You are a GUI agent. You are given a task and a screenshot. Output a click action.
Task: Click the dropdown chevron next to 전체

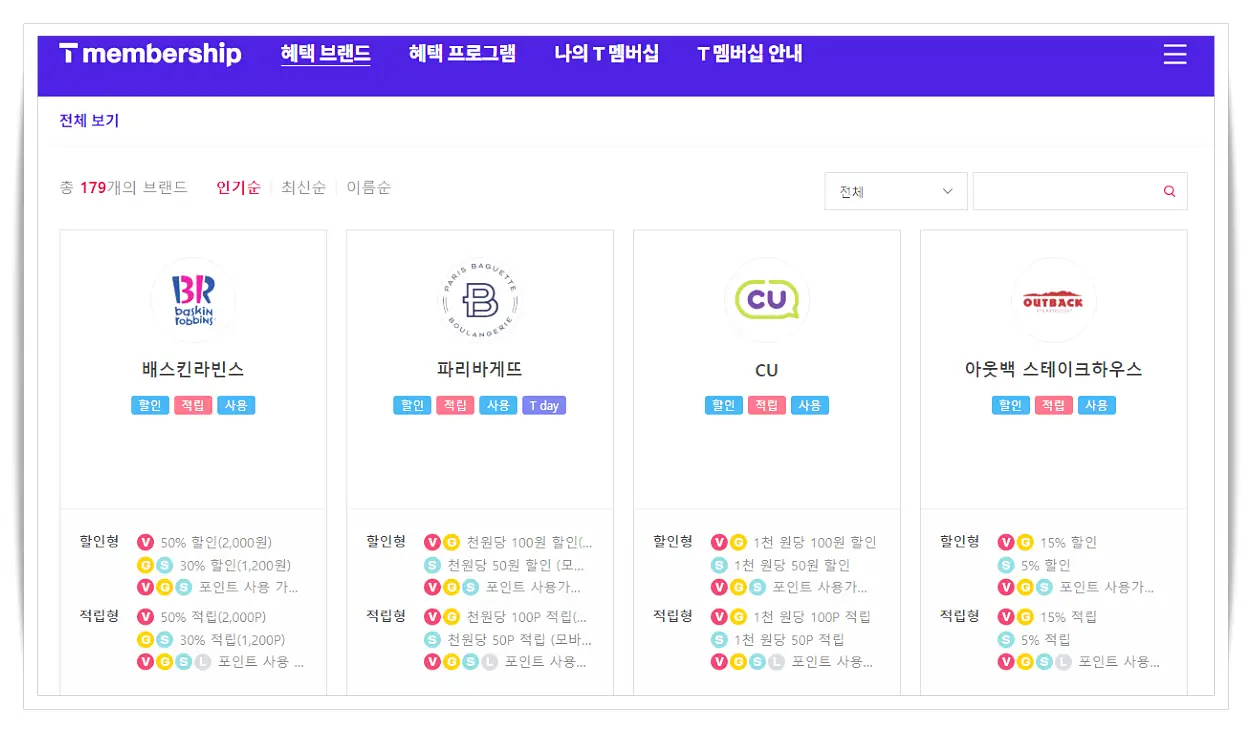click(944, 191)
